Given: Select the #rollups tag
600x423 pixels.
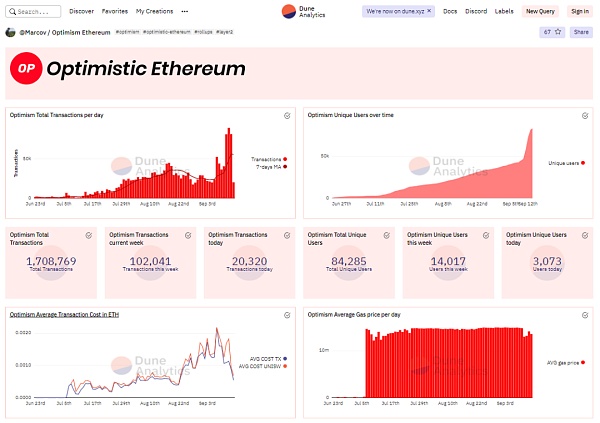Looking at the screenshot, I should coord(203,32).
